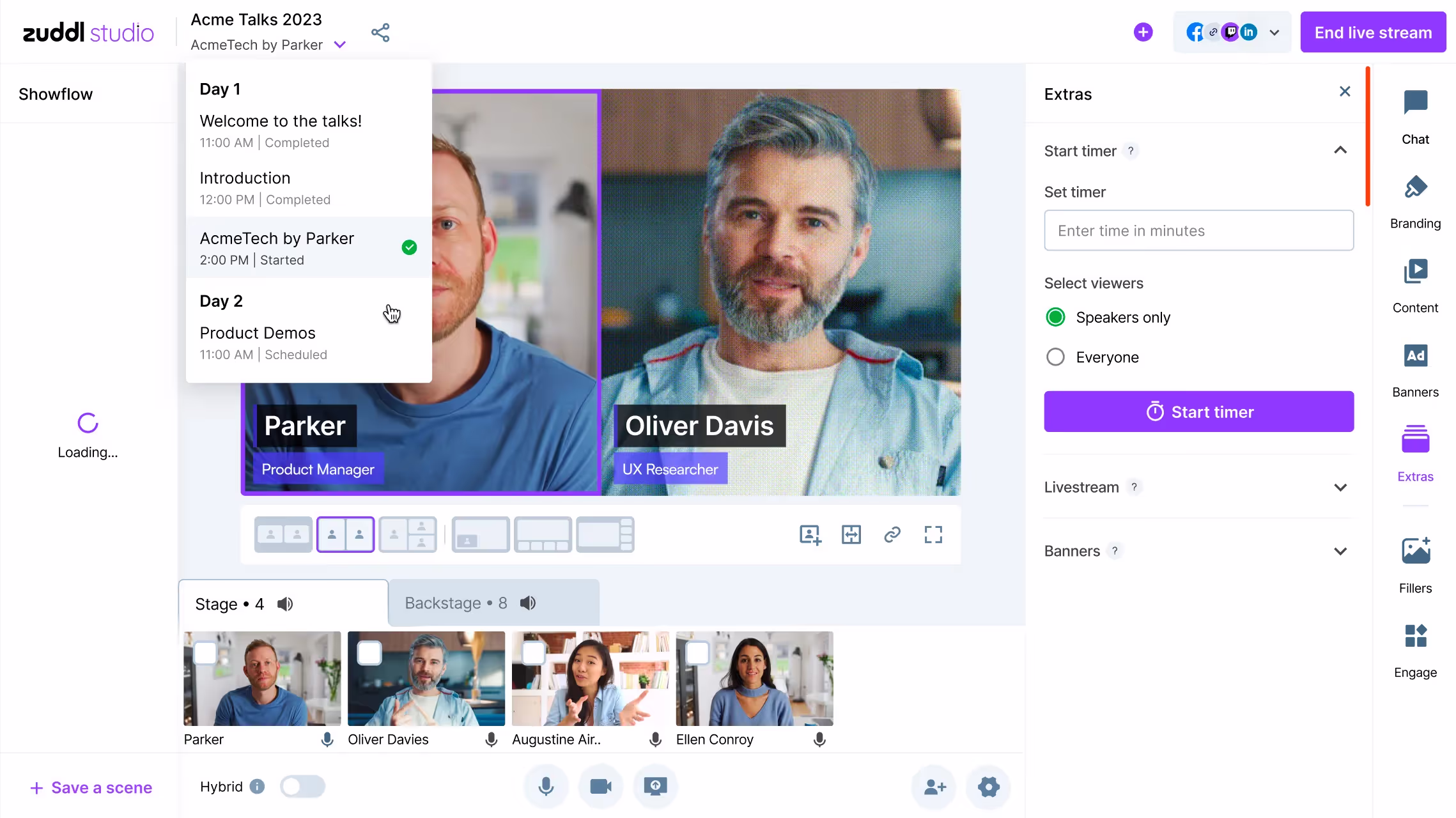1456x818 pixels.
Task: Select AcmeTech by Parker session entry
Action: click(309, 248)
